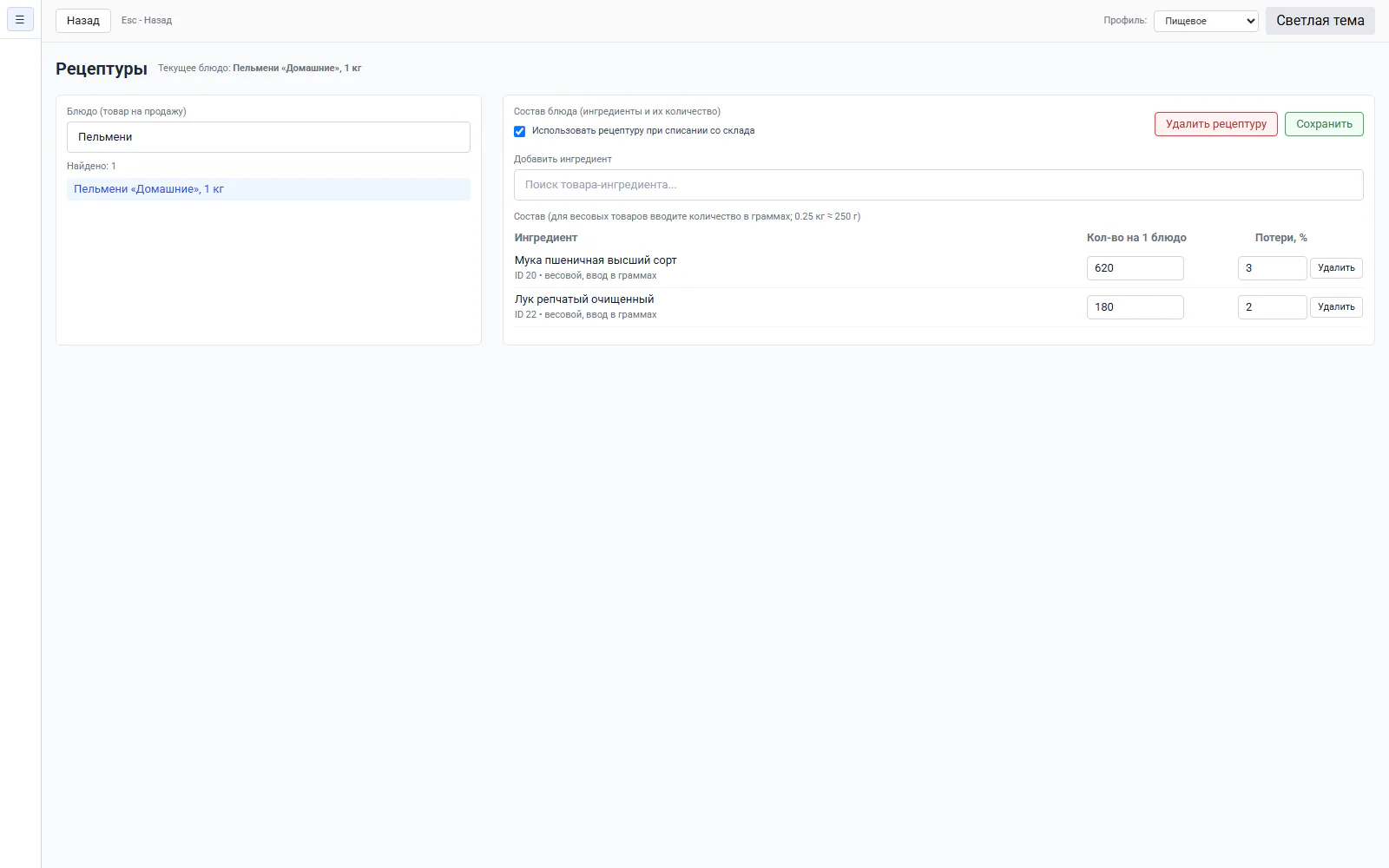Edit loss percent for Мука пшеничная

pyautogui.click(x=1272, y=268)
